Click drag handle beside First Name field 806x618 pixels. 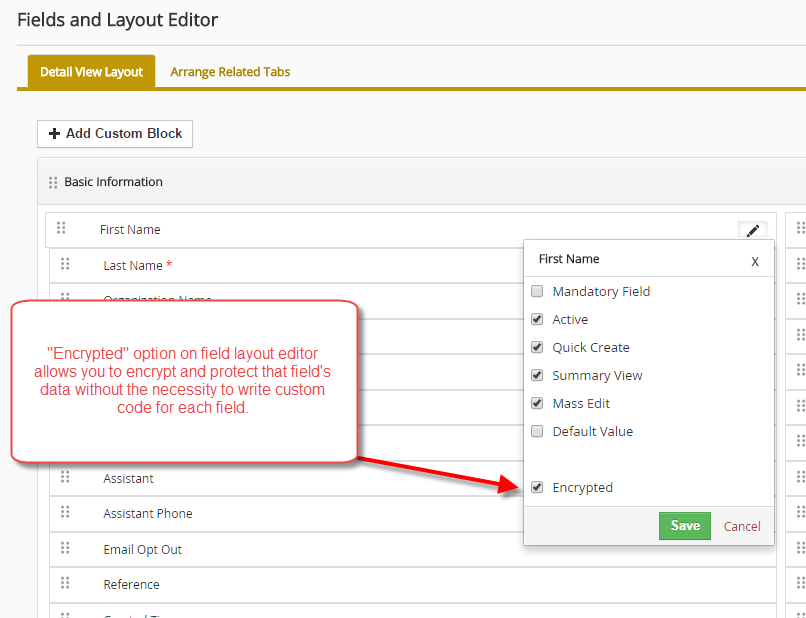point(61,228)
